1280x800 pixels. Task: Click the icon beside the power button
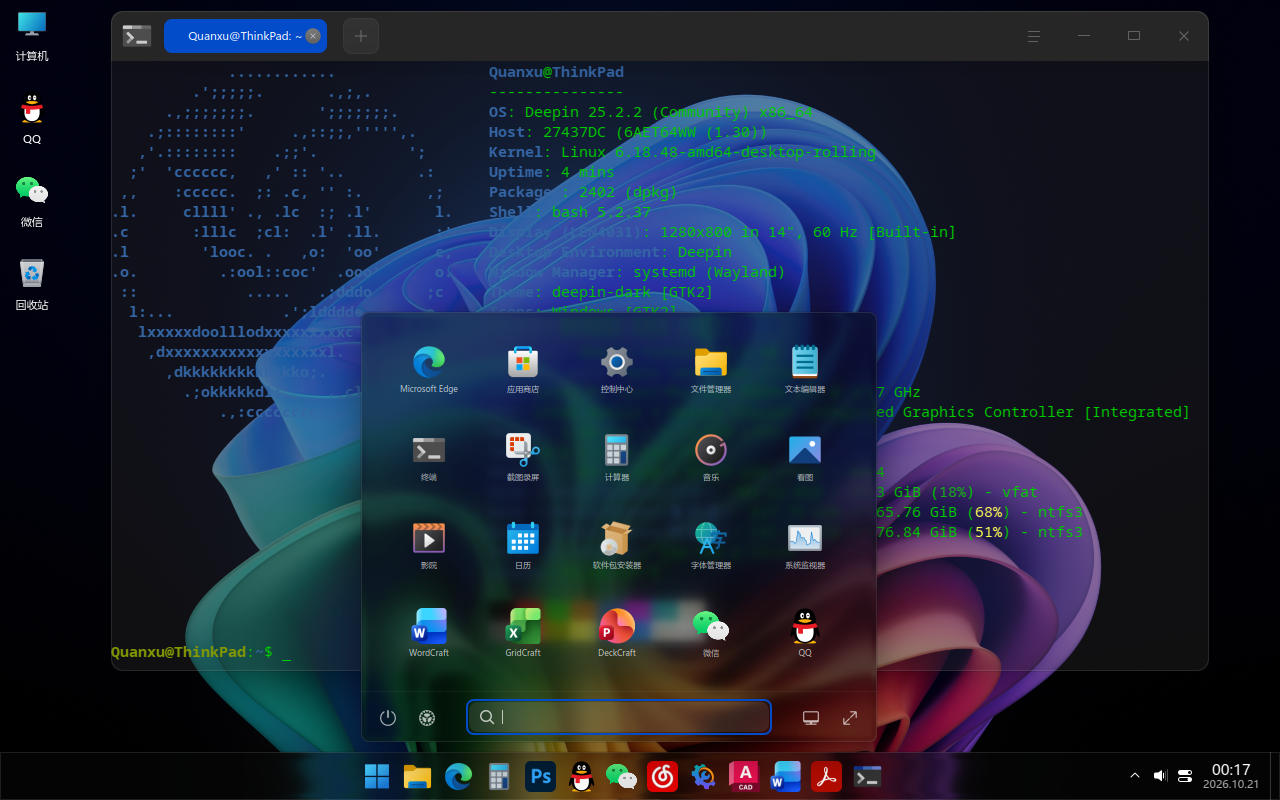427,717
